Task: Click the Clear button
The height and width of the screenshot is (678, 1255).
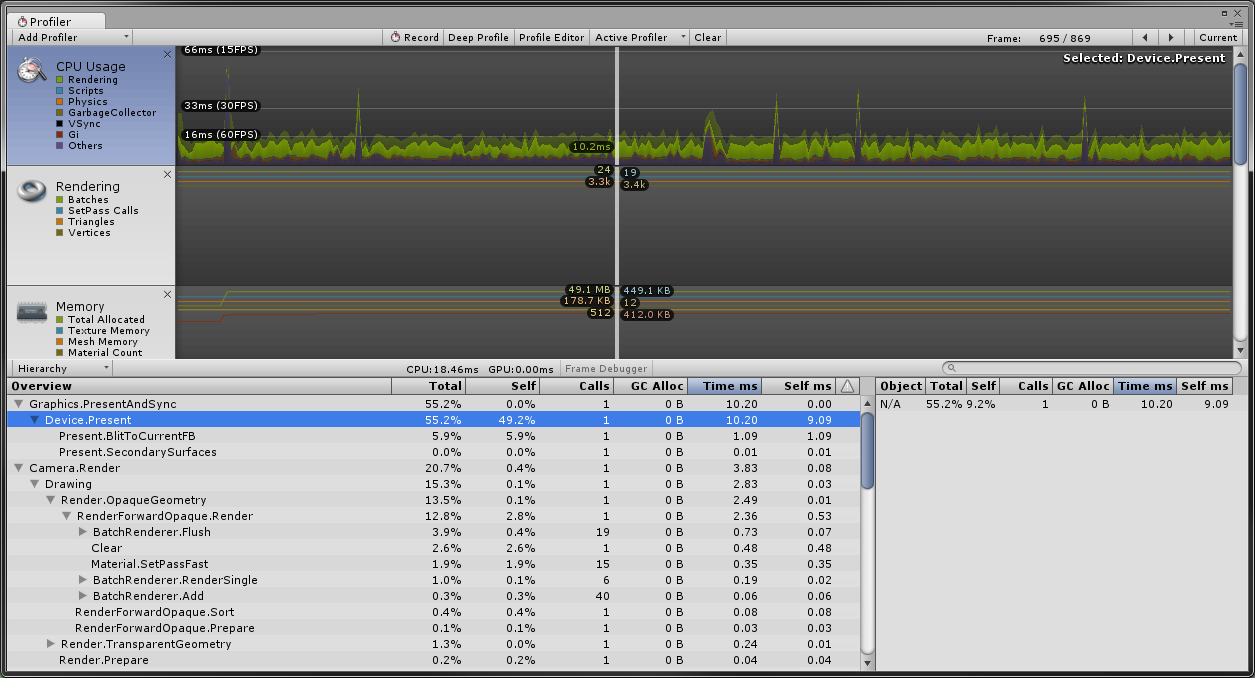Action: pos(707,37)
